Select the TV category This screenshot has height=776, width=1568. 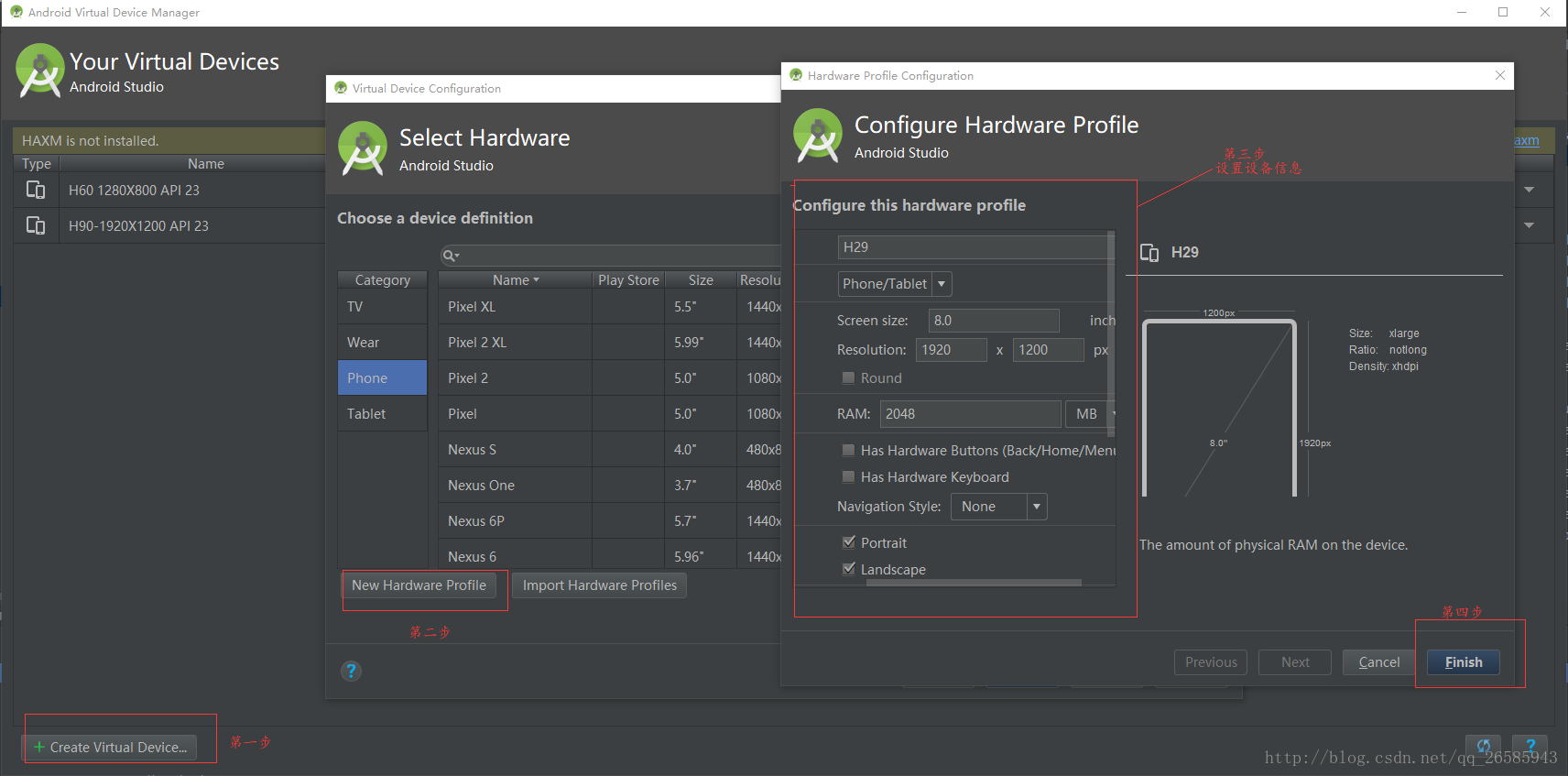382,307
